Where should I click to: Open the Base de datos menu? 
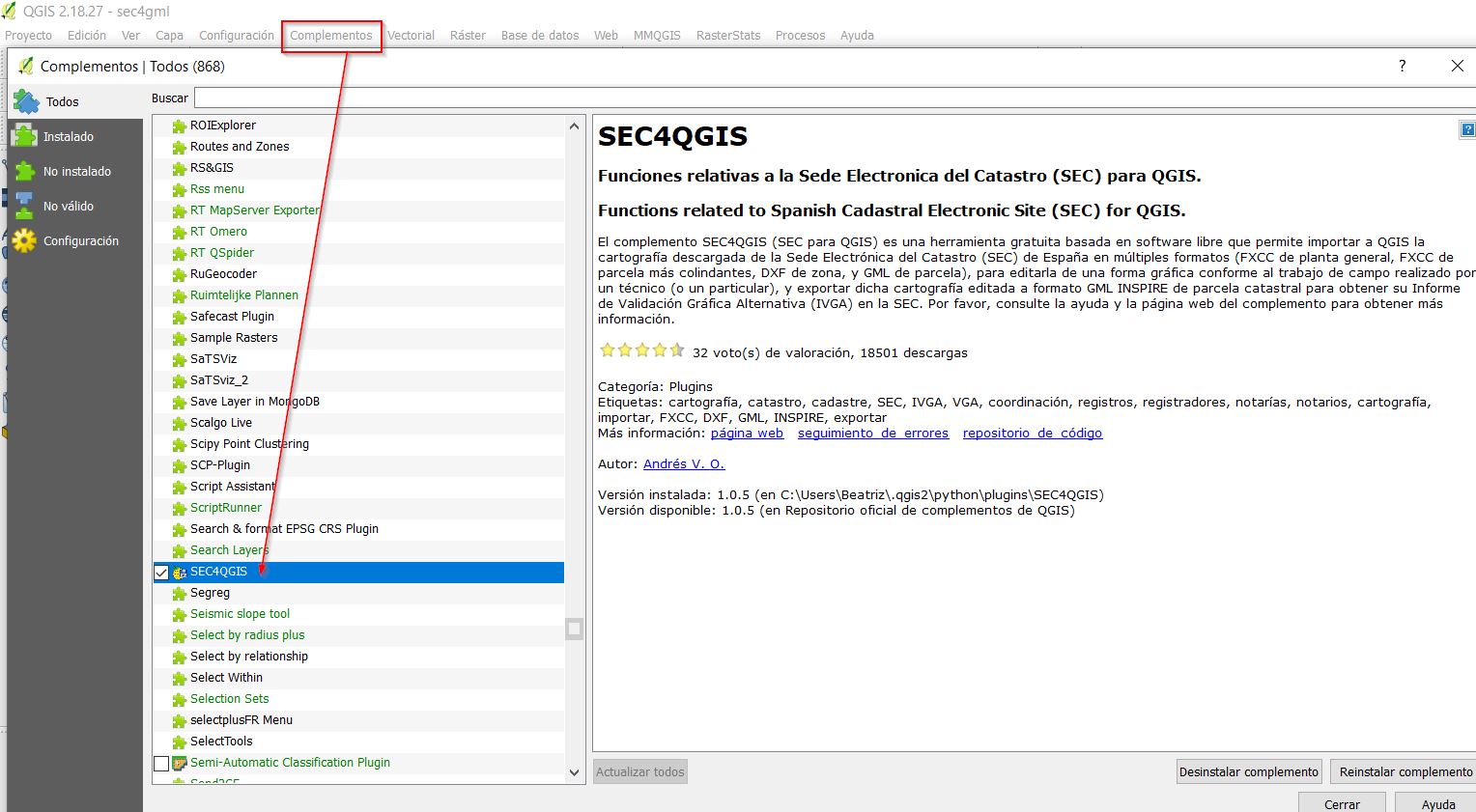click(540, 36)
